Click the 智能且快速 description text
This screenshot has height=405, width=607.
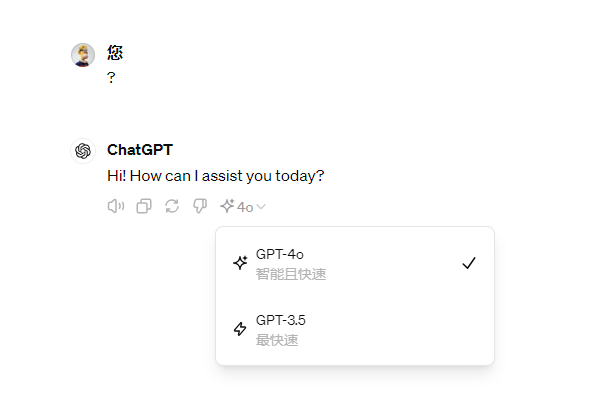pos(291,274)
